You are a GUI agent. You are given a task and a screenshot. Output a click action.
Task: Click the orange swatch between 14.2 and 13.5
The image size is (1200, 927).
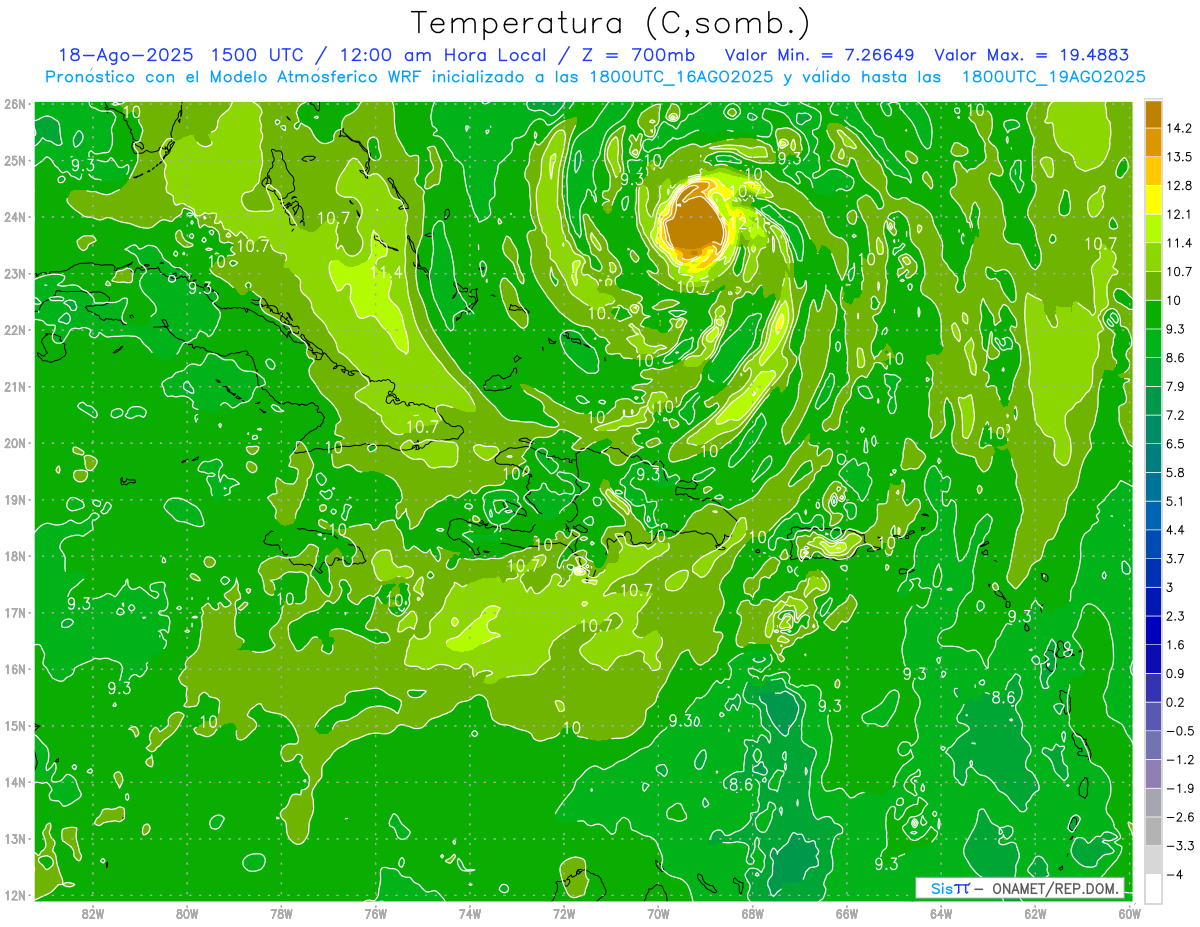1153,142
